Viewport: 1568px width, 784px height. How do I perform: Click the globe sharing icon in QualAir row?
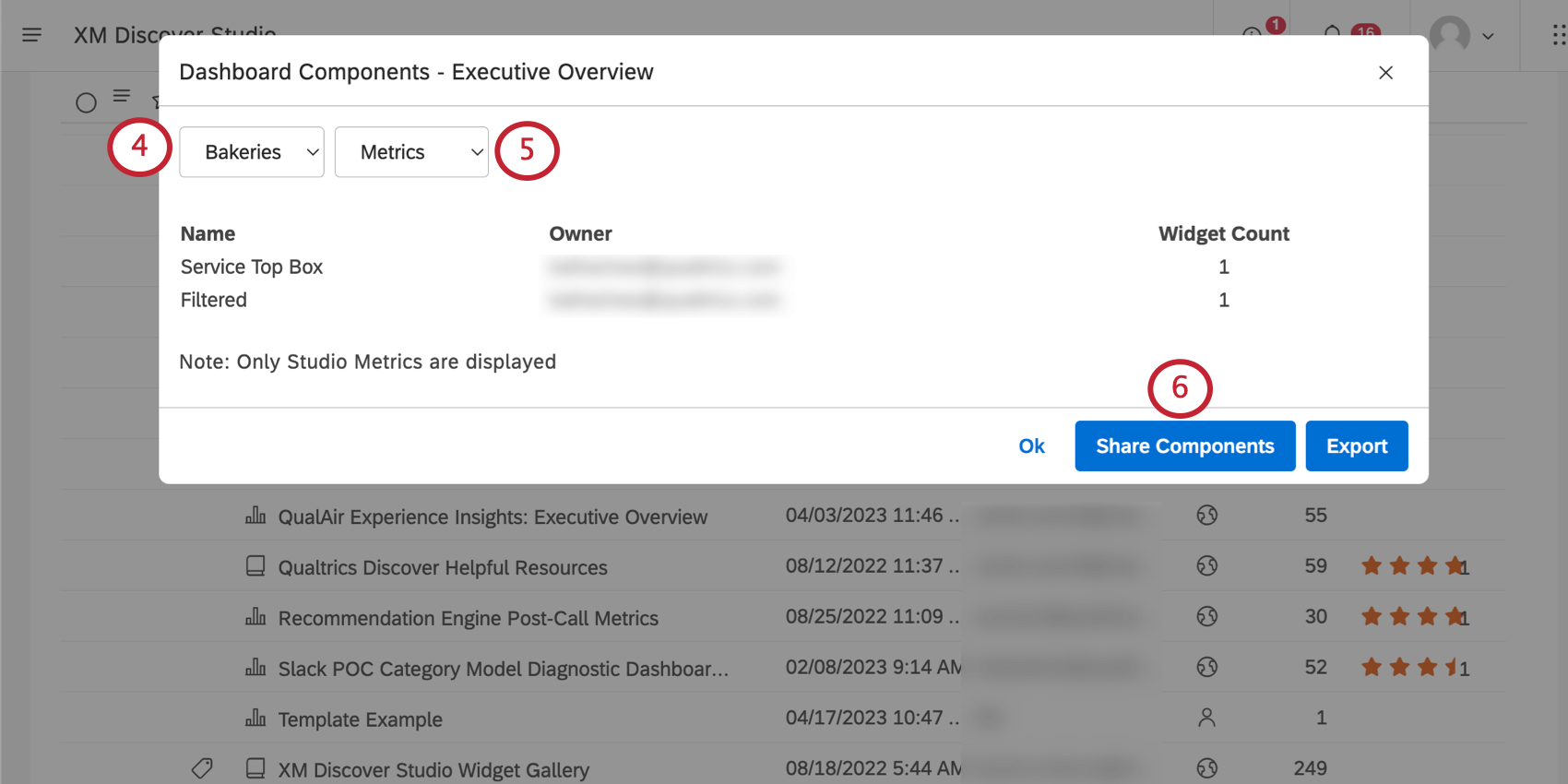click(1206, 516)
